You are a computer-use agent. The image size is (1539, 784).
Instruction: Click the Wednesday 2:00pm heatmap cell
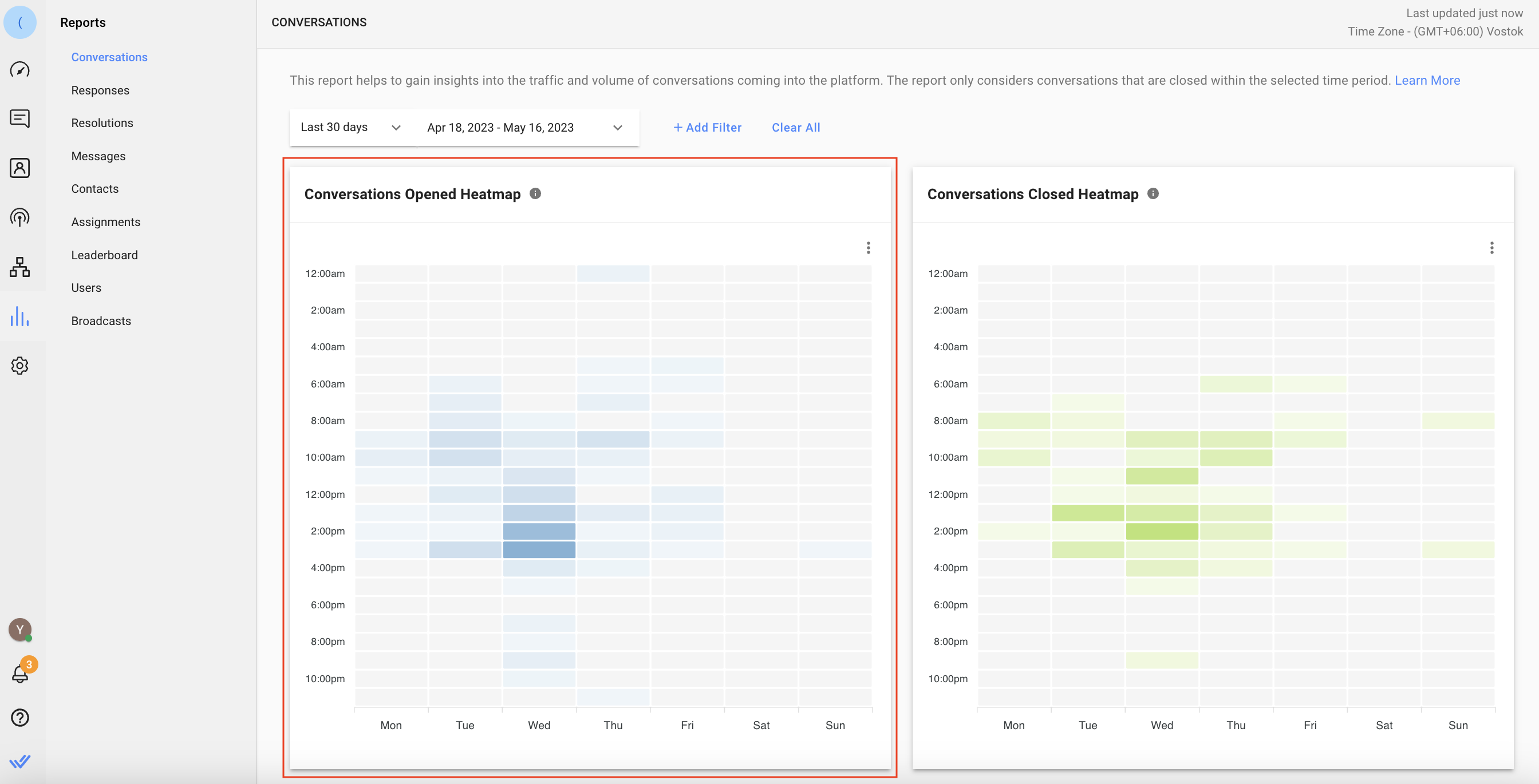click(539, 530)
